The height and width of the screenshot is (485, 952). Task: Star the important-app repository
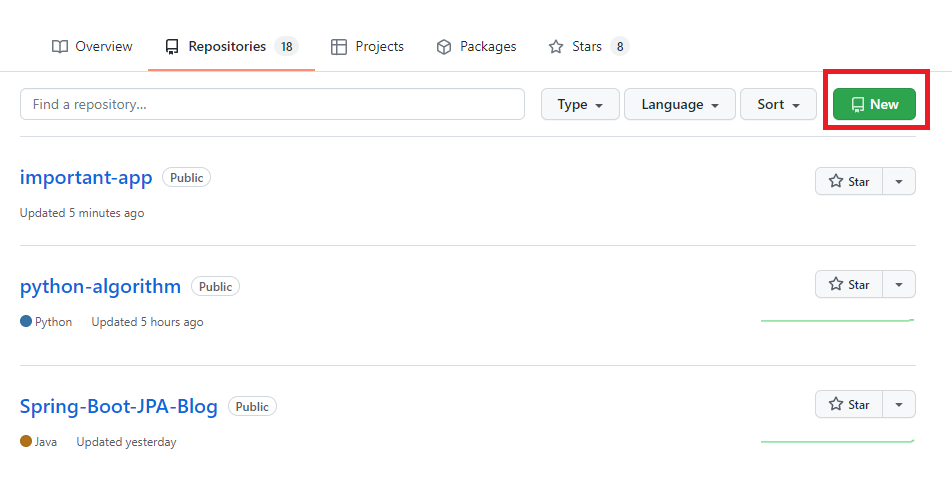pyautogui.click(x=849, y=181)
